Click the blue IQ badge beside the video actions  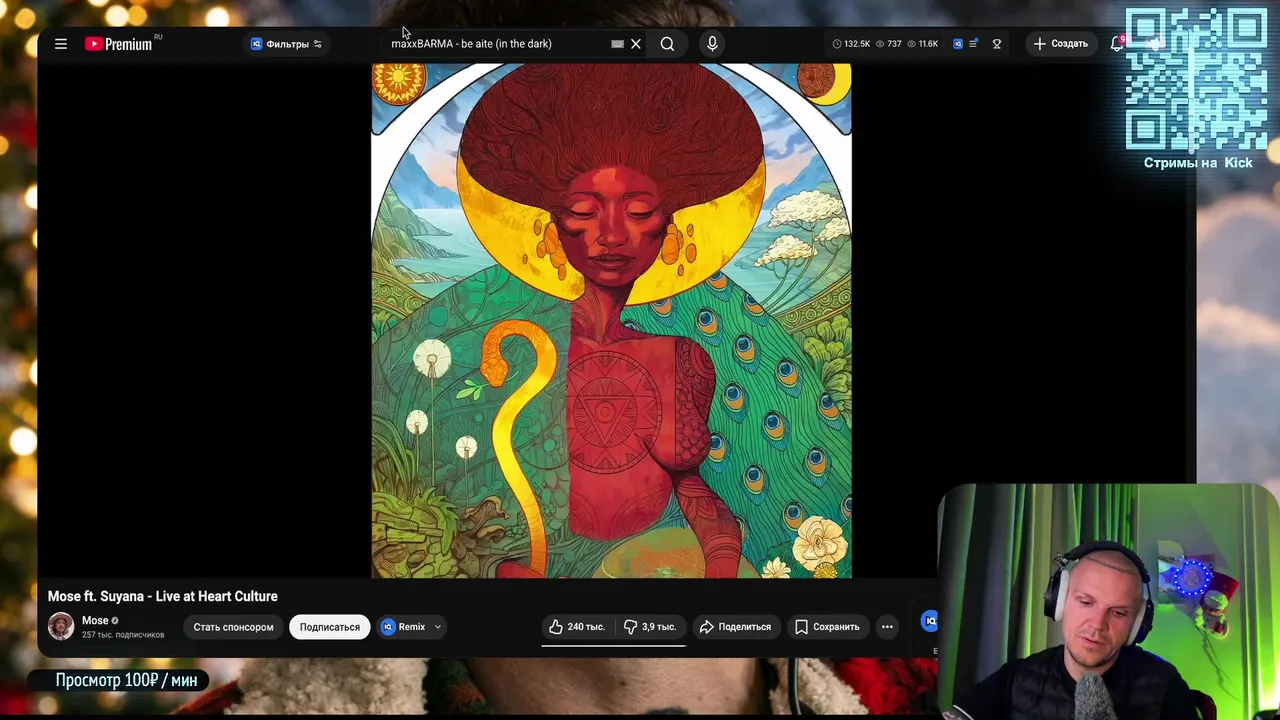click(930, 621)
